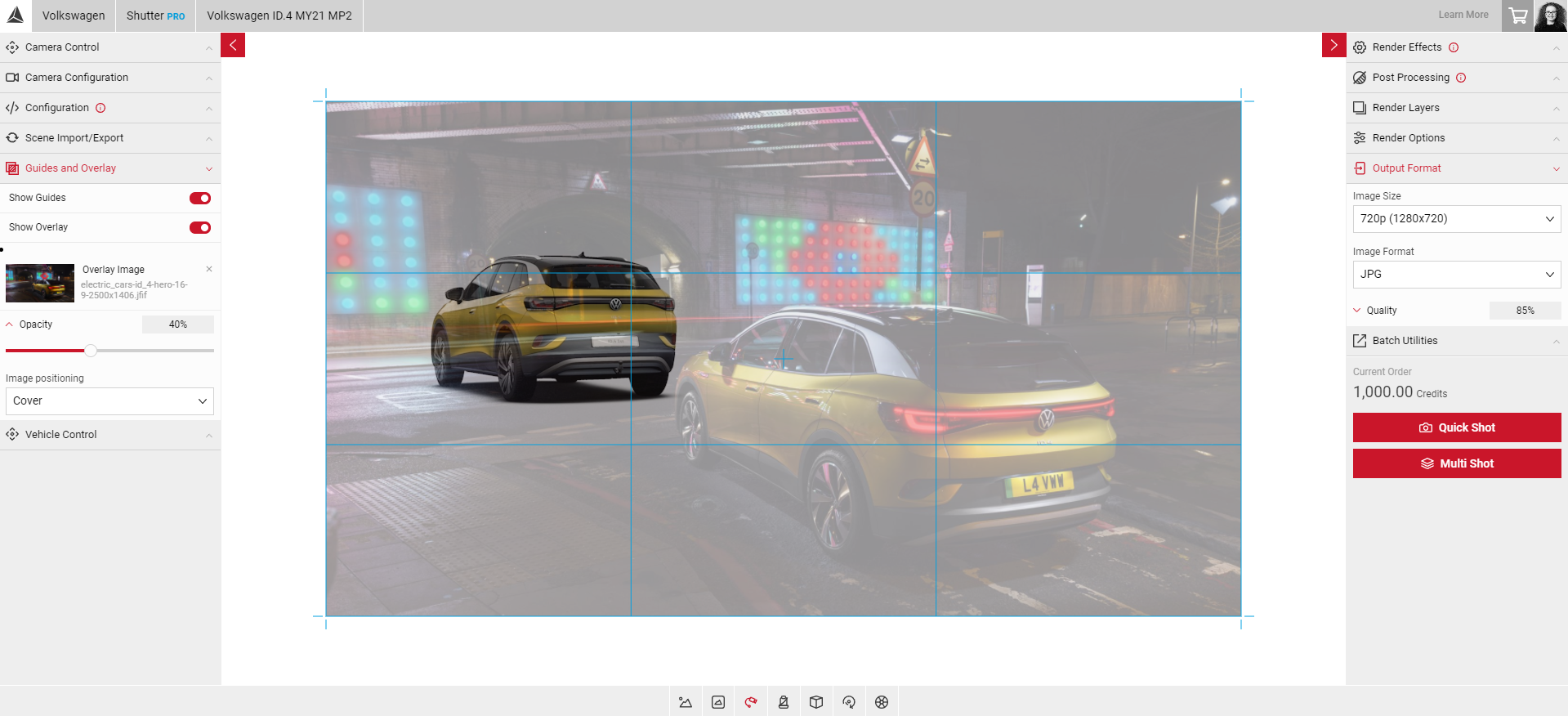Viewport: 1568px width, 716px height.
Task: Click the Camera Configuration camera icon
Action: click(x=12, y=78)
